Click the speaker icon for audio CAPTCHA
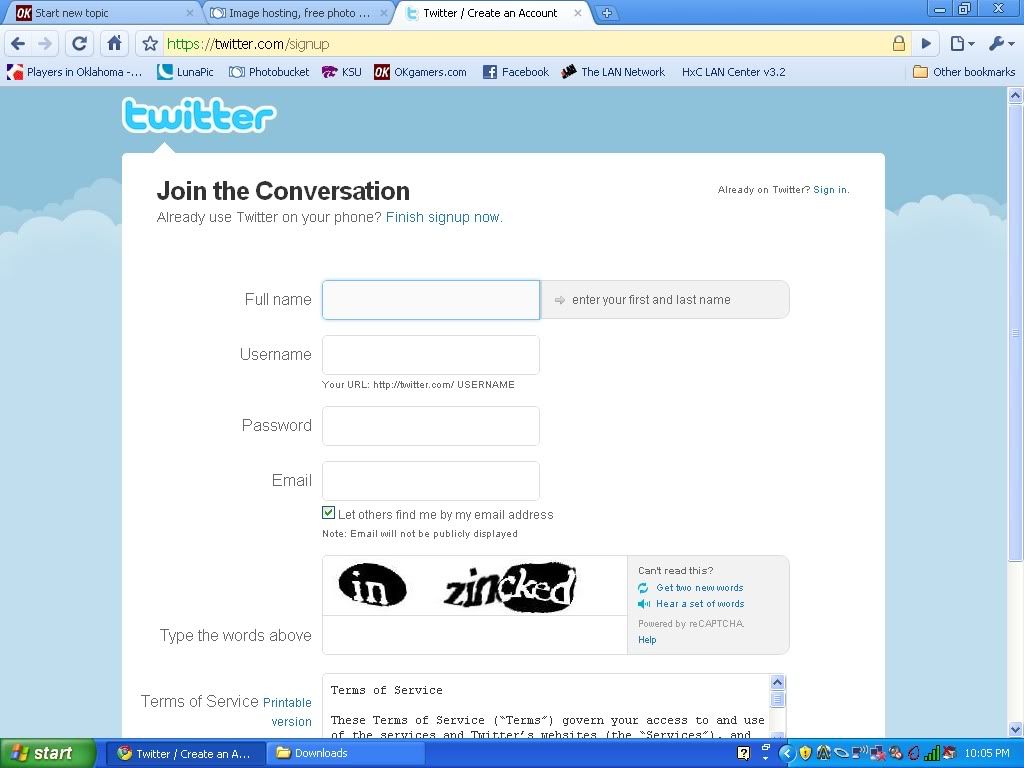 [643, 604]
